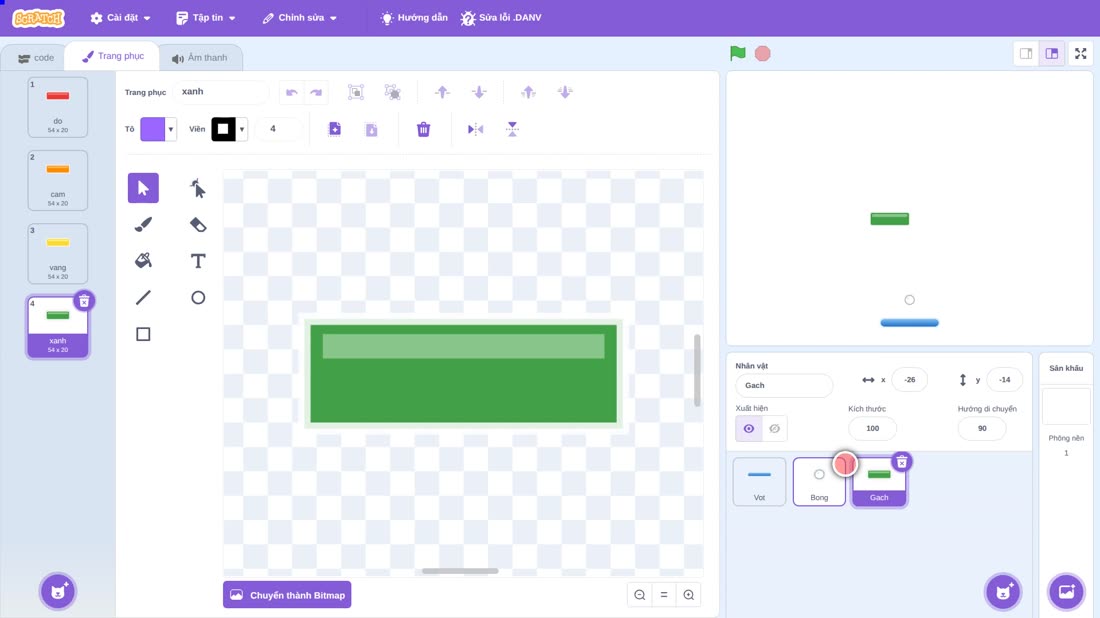Viewport: 1100px width, 618px height.
Task: Select the Circle tool
Action: click(198, 297)
